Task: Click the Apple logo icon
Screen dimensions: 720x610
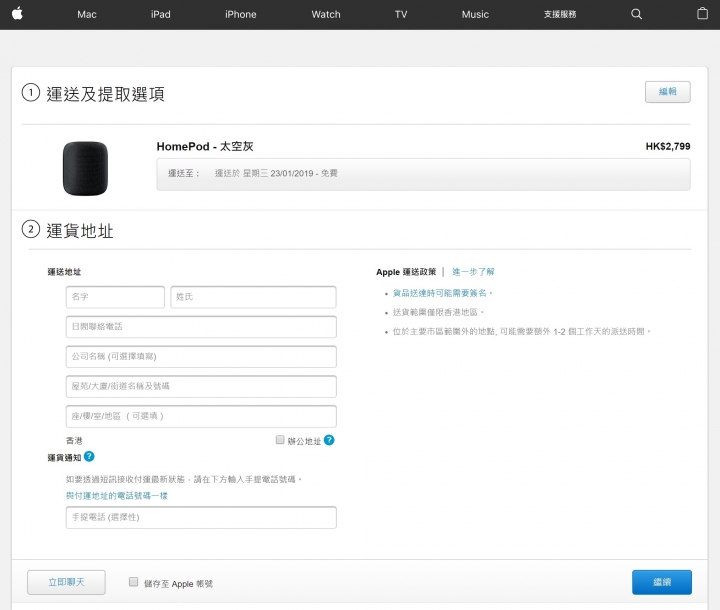Action: [x=17, y=14]
